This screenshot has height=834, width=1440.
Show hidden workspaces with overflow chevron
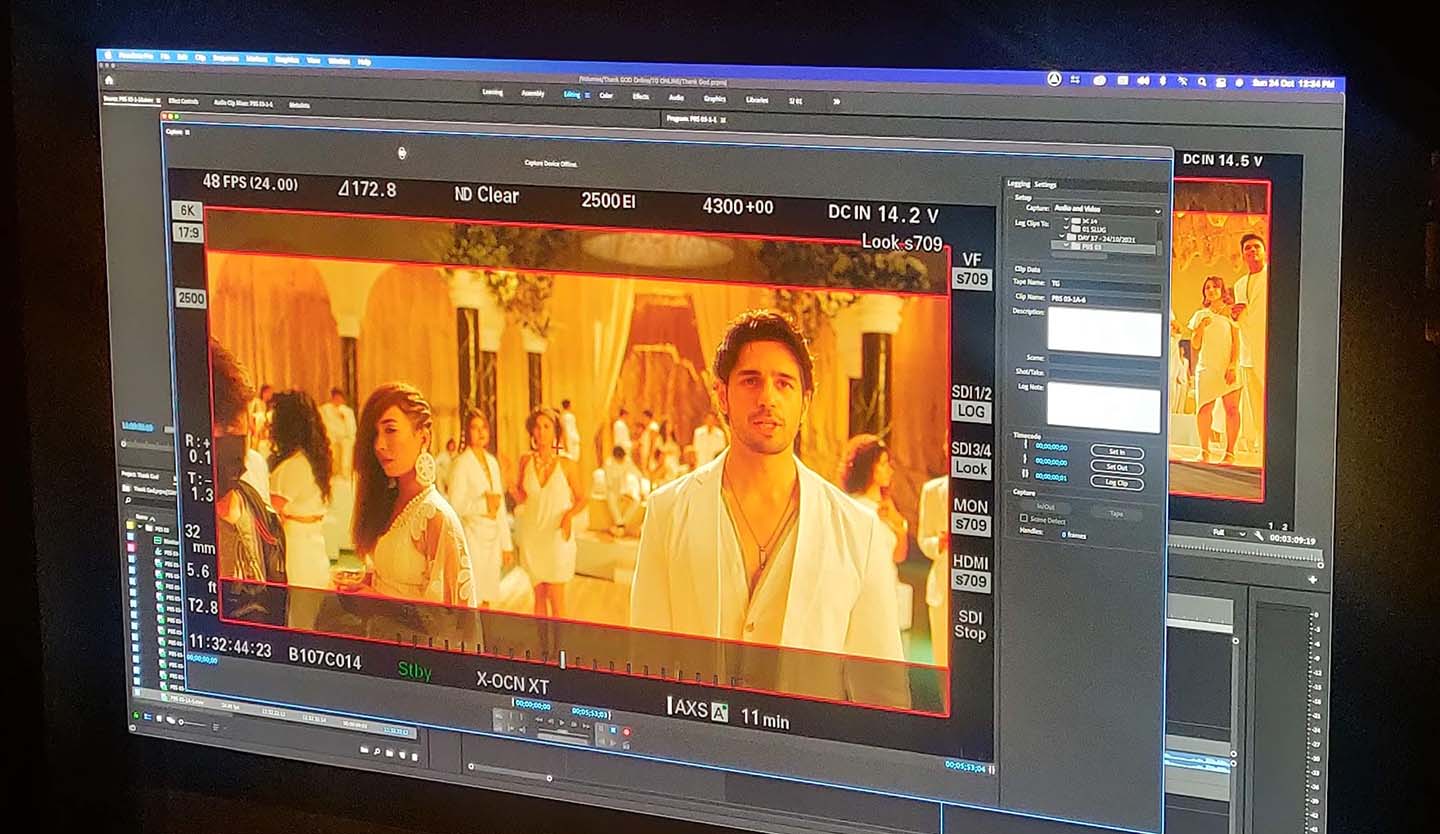[836, 101]
